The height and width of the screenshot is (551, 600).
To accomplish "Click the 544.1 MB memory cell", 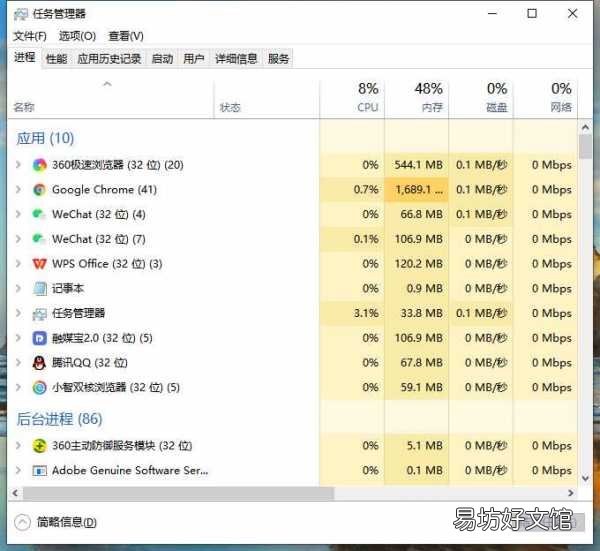I will tap(419, 165).
